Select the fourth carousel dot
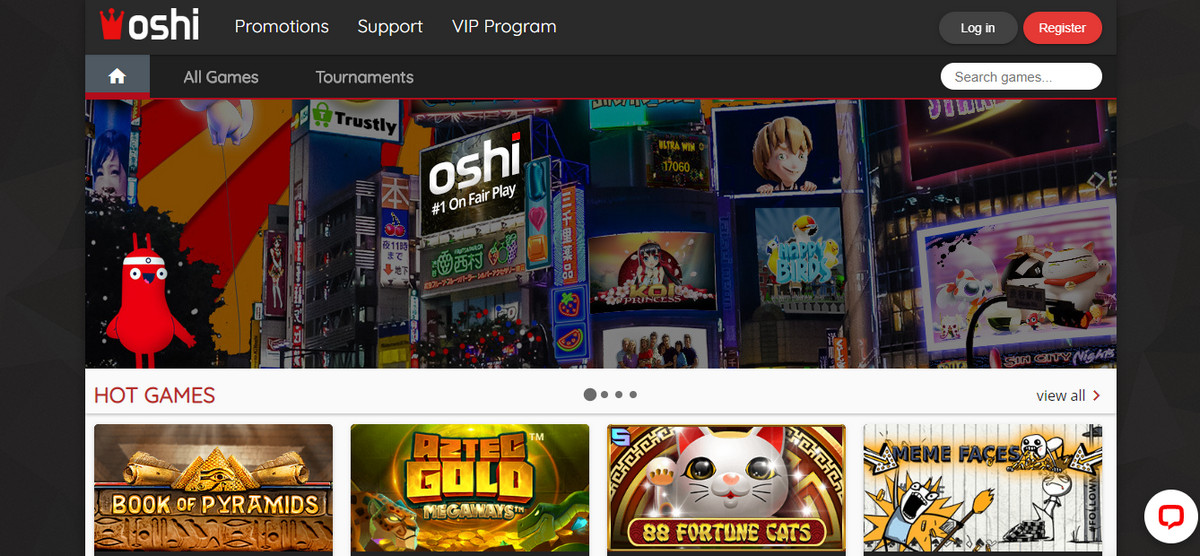This screenshot has height=556, width=1200. [633, 395]
